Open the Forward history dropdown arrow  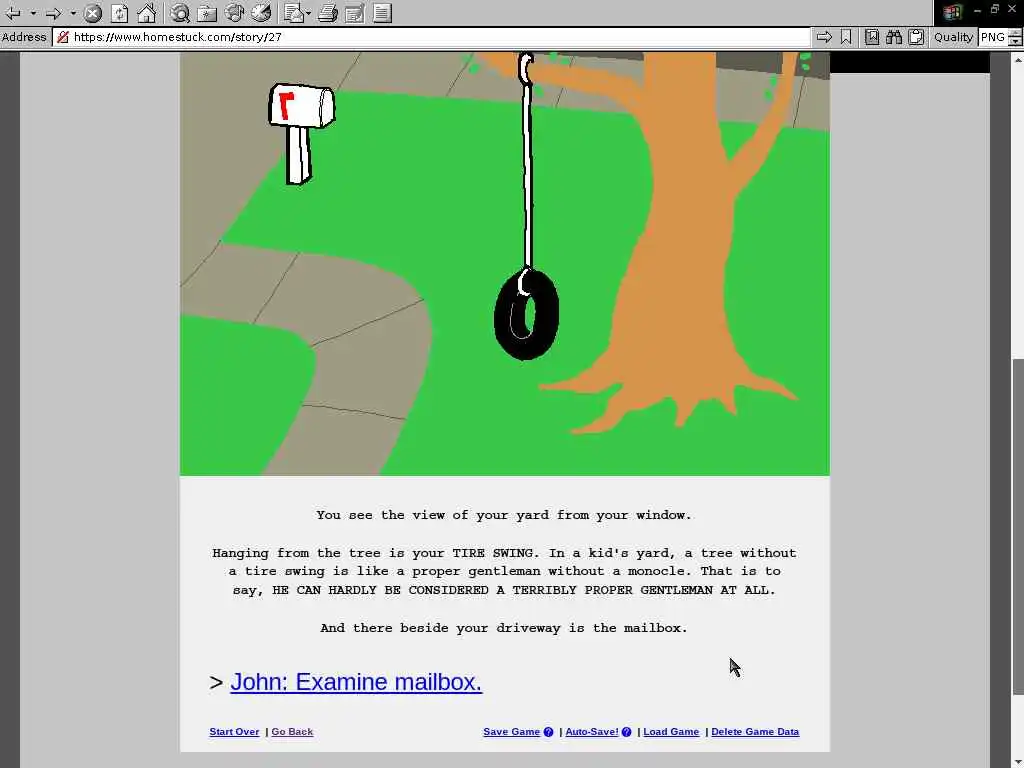tap(72, 13)
